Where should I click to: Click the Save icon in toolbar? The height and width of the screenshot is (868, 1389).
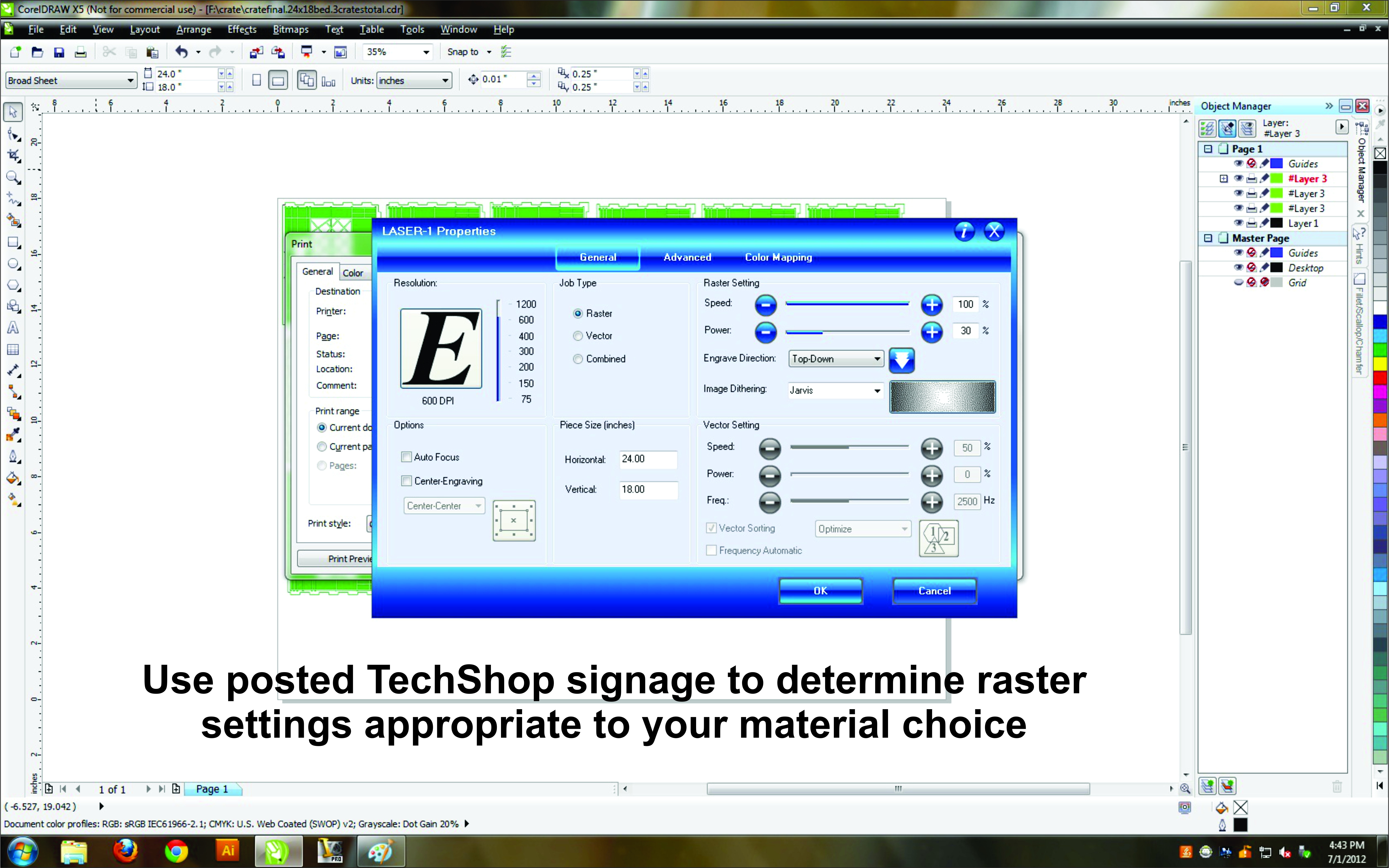point(59,52)
